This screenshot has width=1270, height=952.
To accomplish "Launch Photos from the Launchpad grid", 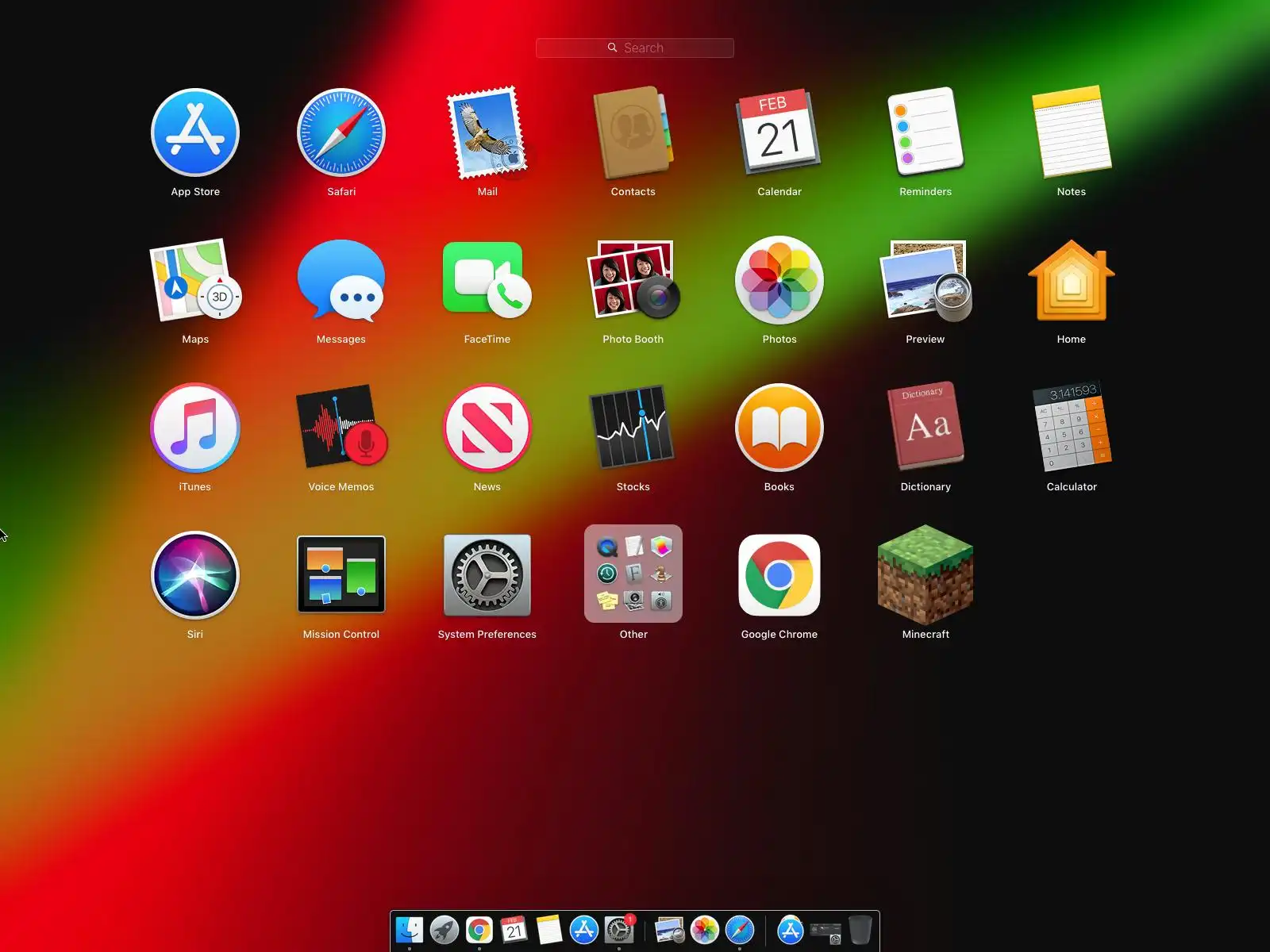I will pyautogui.click(x=779, y=279).
